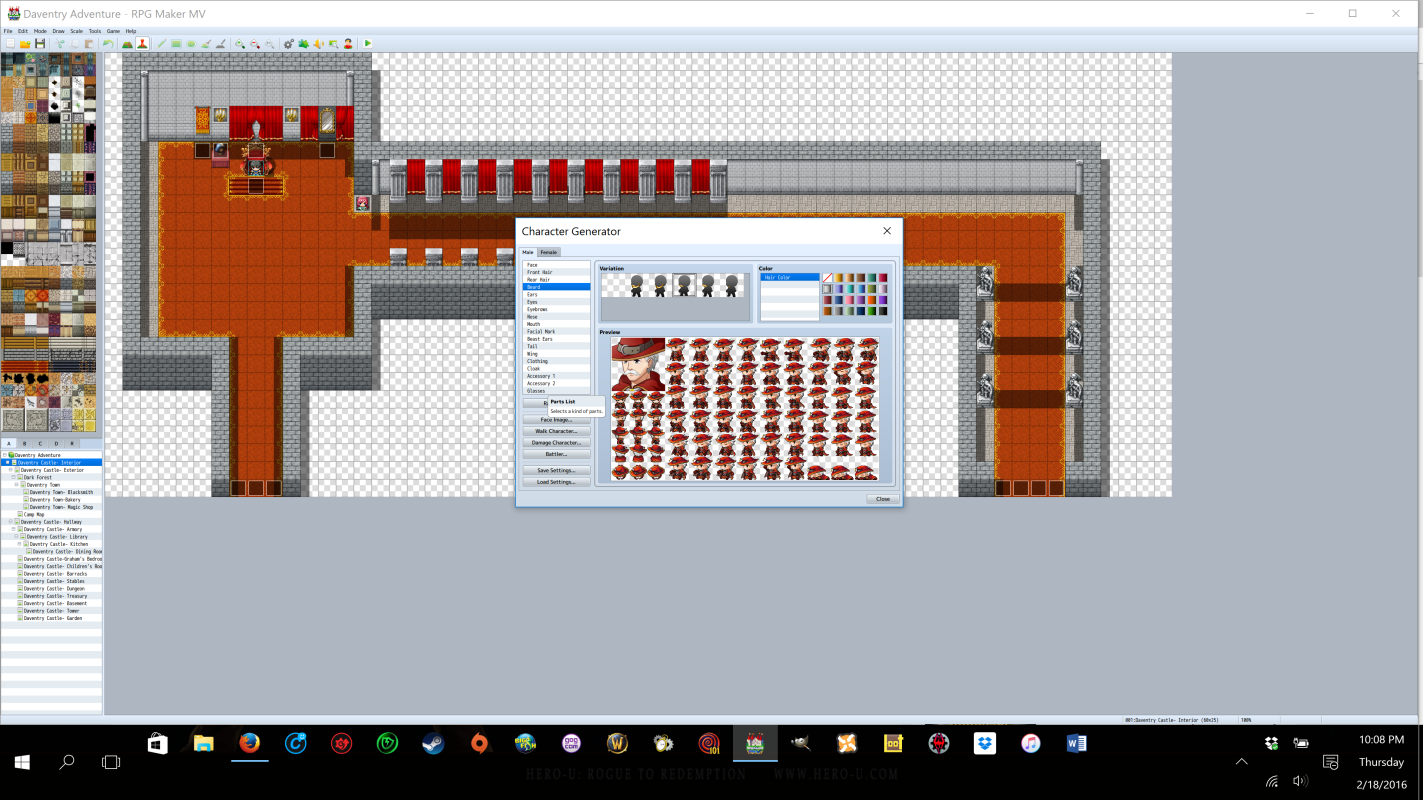The image size is (1423, 800).
Task: Collapse the Daventry Castle- Kitchen node
Action: 19,544
